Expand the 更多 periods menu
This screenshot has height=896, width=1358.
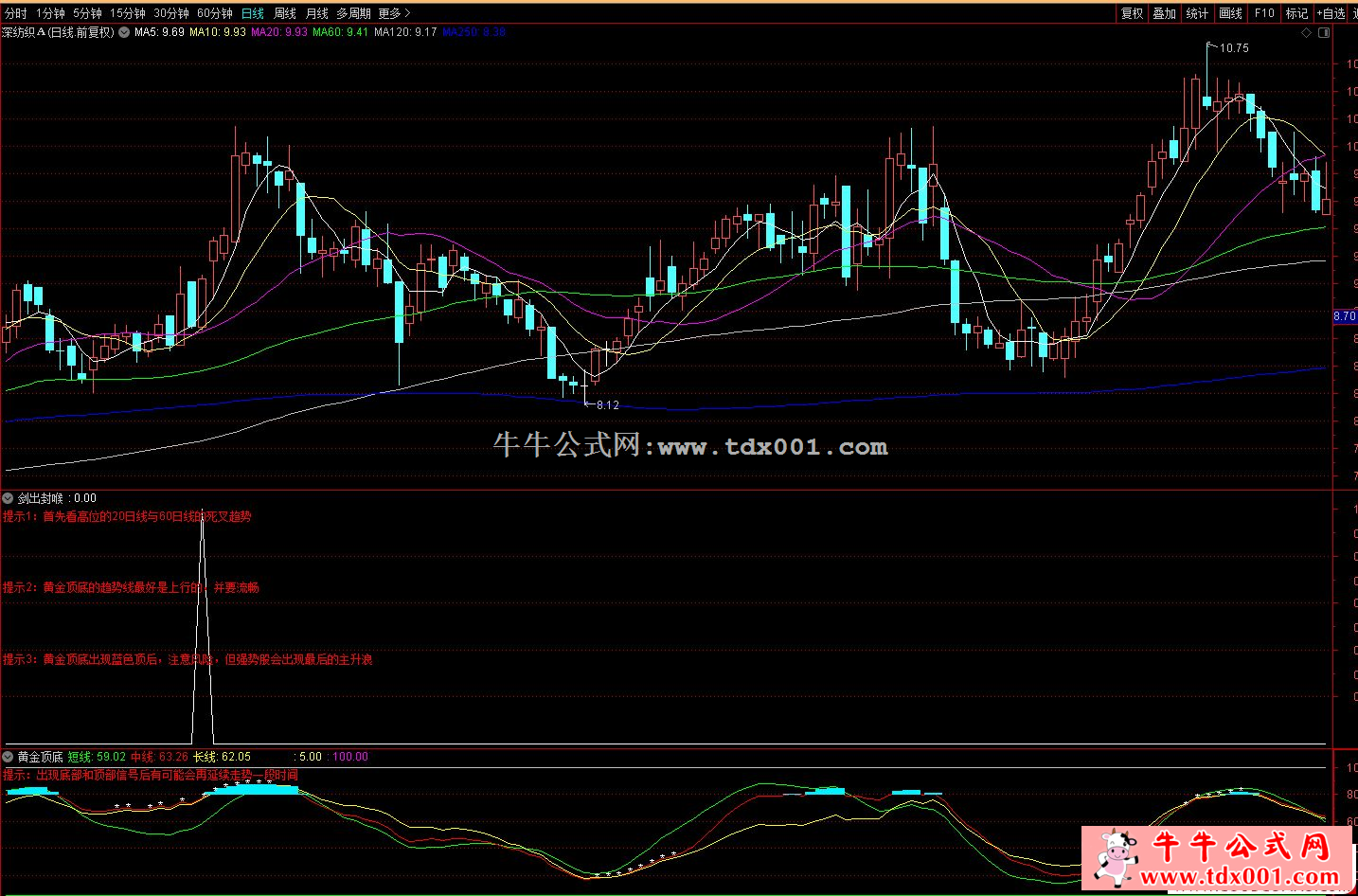(394, 13)
